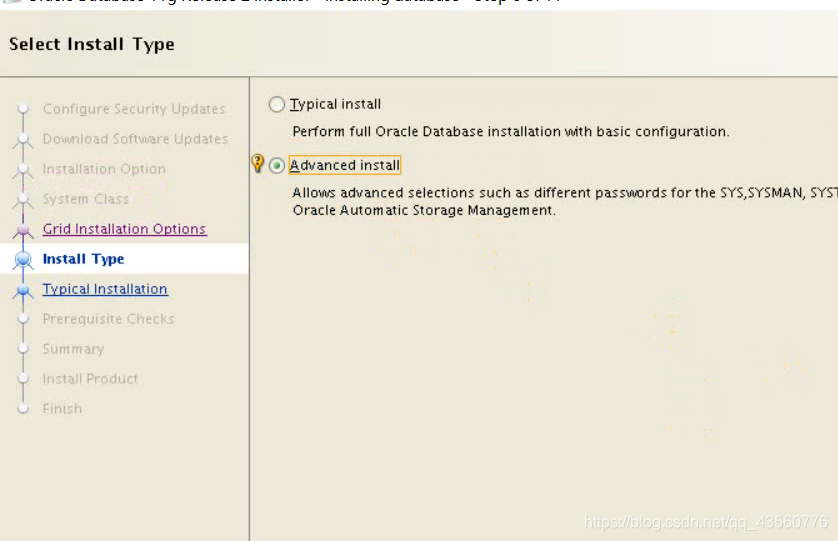838x541 pixels.
Task: Click the Download Software Updates step text
Action: (x=135, y=139)
